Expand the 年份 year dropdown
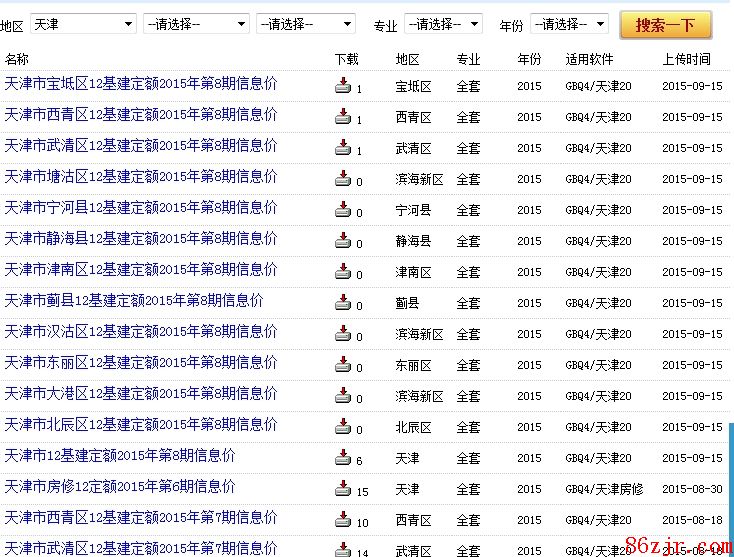Image resolution: width=734 pixels, height=557 pixels. 569,23
